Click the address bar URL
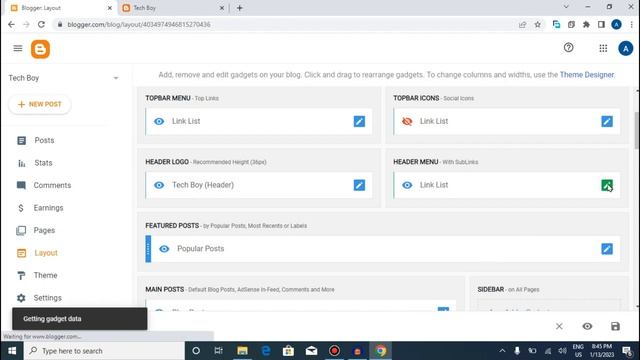The image size is (640, 360). [139, 24]
